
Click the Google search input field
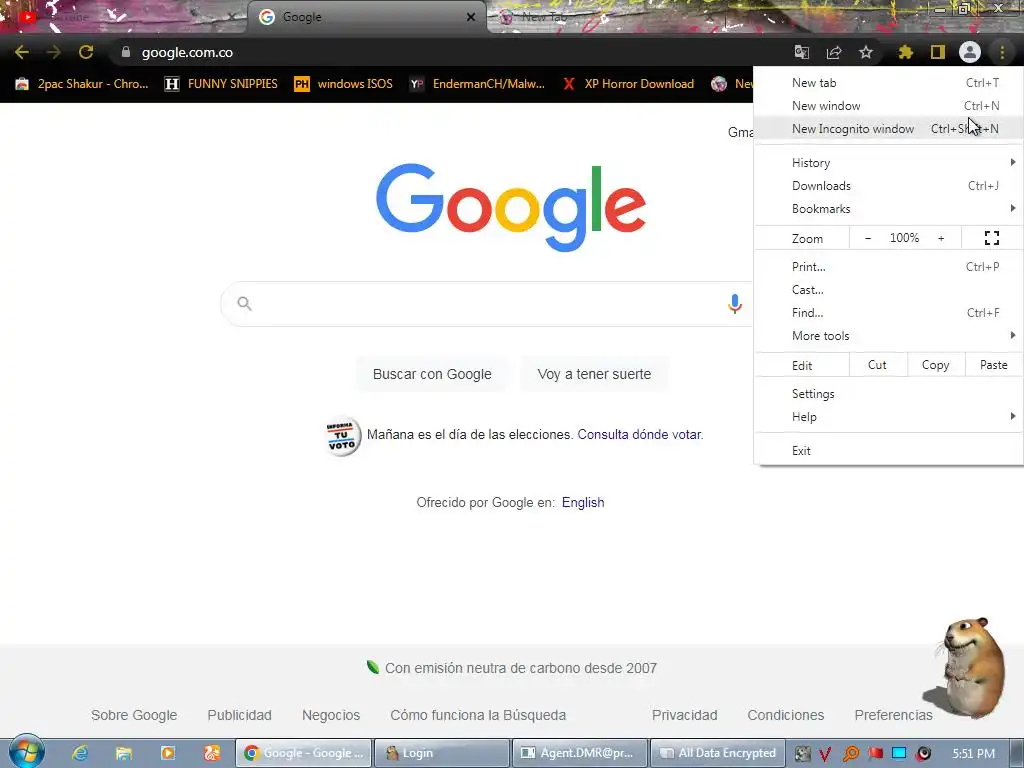pyautogui.click(x=487, y=304)
